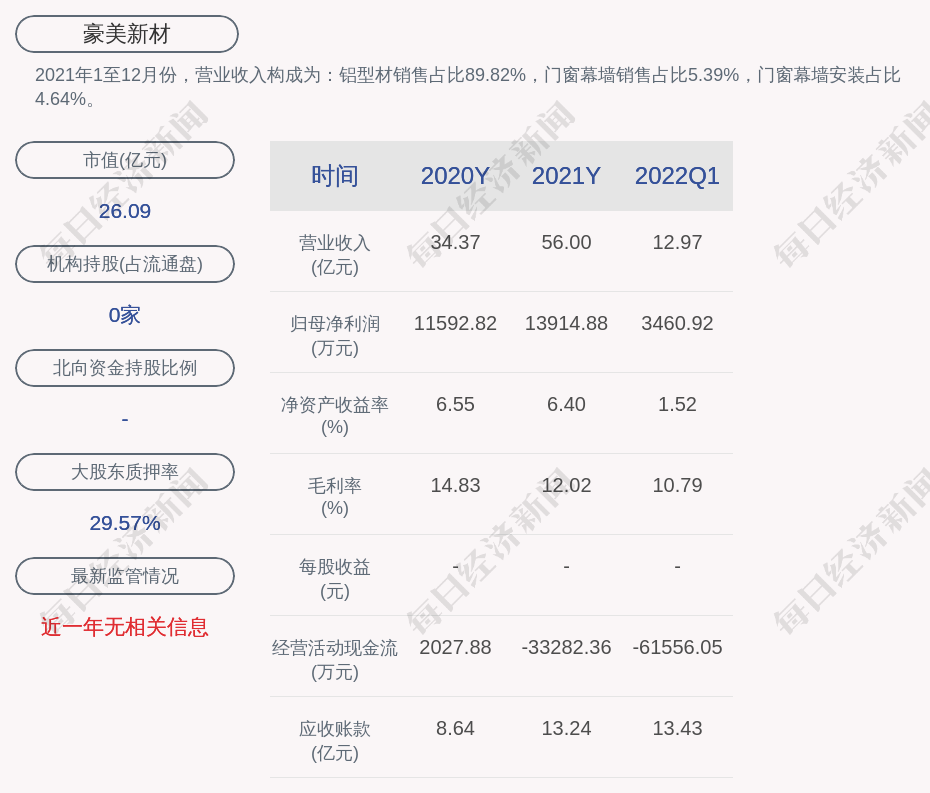The height and width of the screenshot is (793, 930).
Task: Select the 北向资金持股比例 label pill
Action: [x=125, y=368]
